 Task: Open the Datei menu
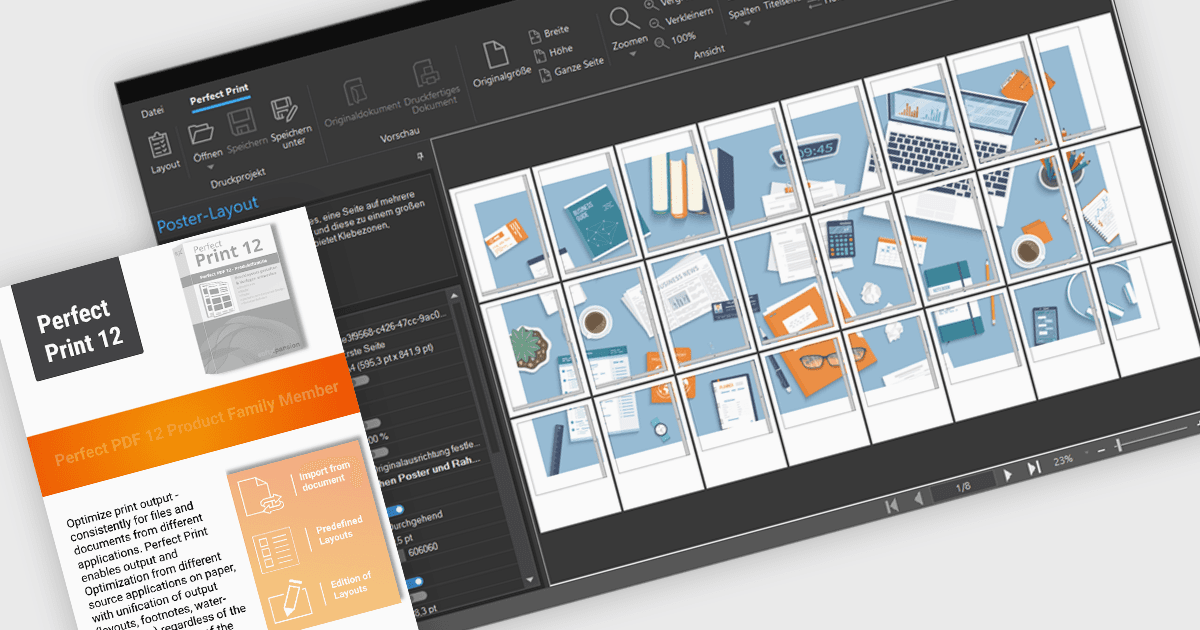[x=152, y=112]
